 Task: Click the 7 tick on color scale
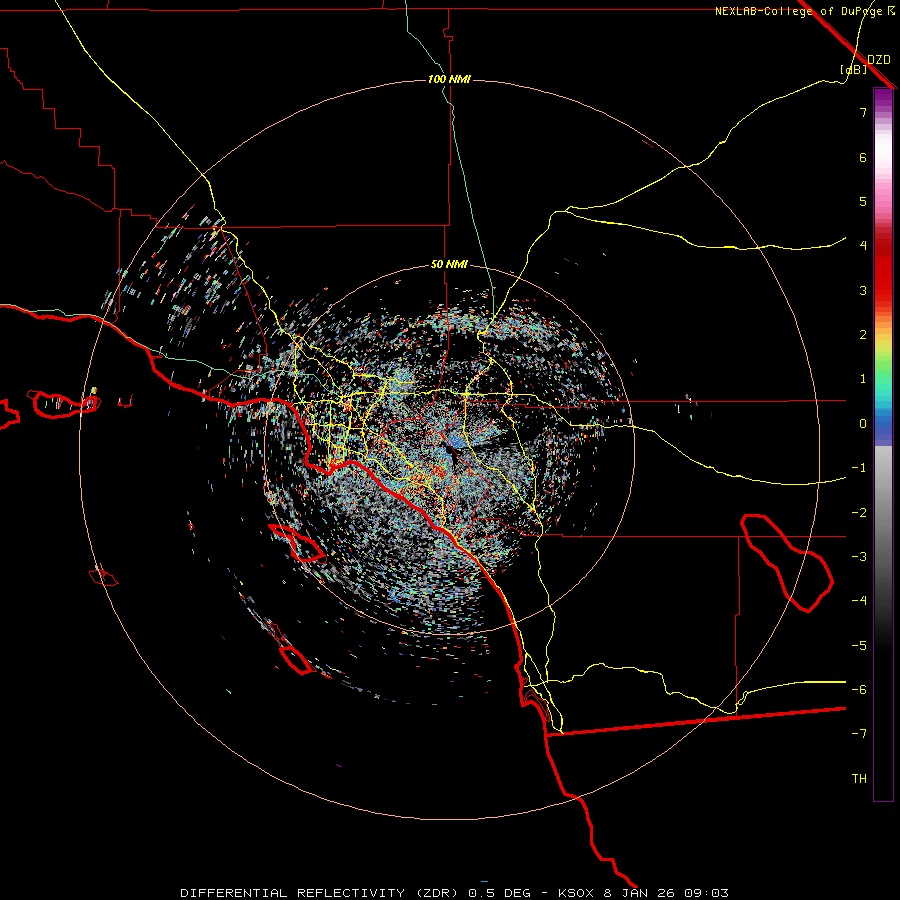863,112
